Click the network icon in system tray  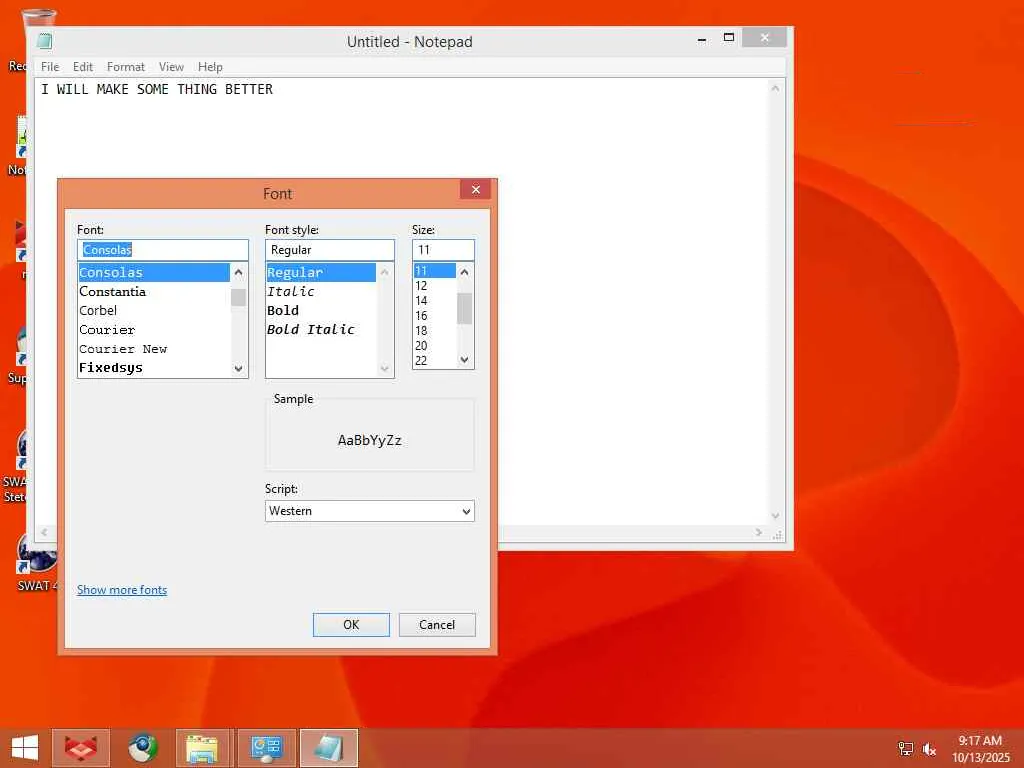(x=906, y=749)
